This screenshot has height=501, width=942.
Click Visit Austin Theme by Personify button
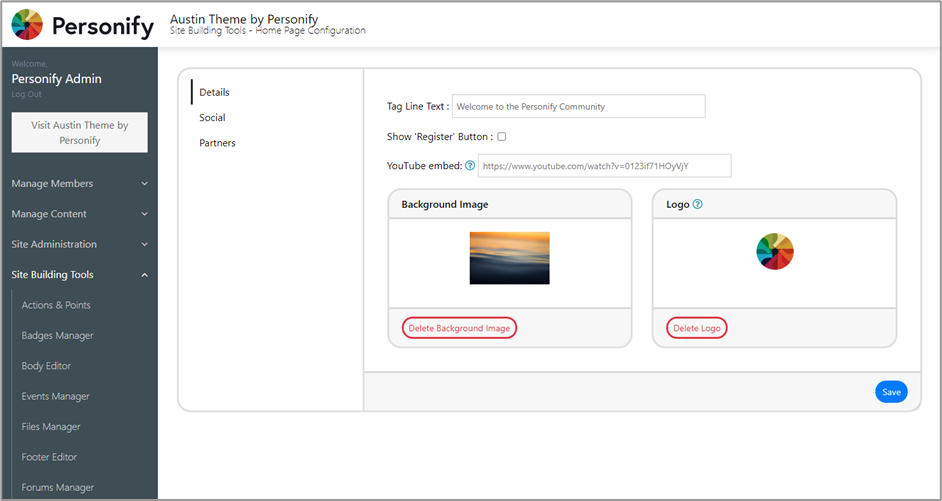point(80,133)
